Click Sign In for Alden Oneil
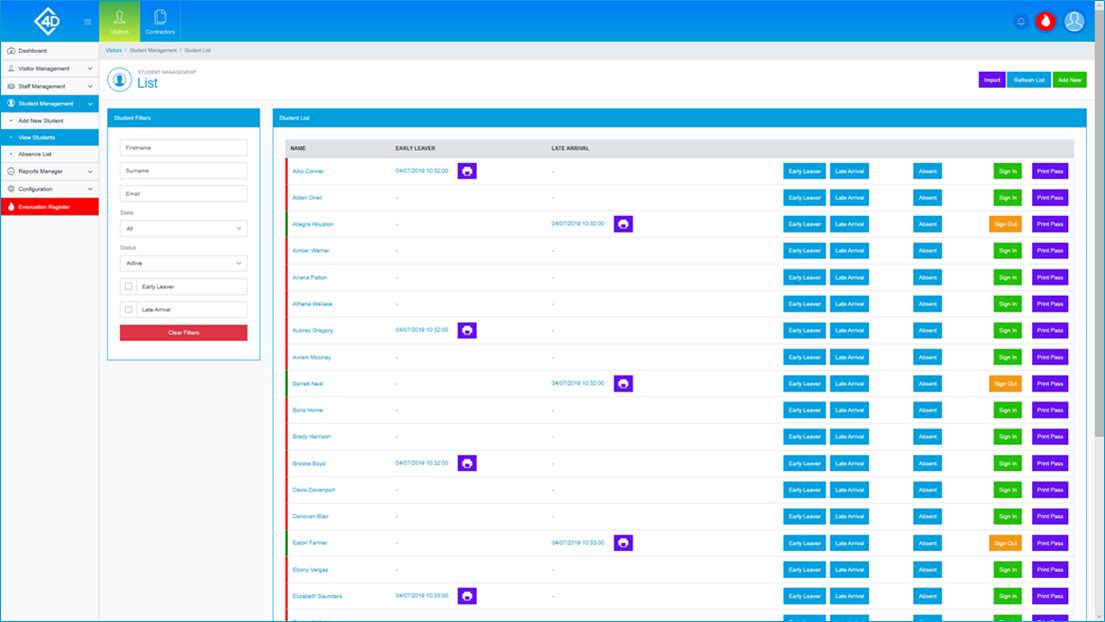1105x622 pixels. (1007, 198)
